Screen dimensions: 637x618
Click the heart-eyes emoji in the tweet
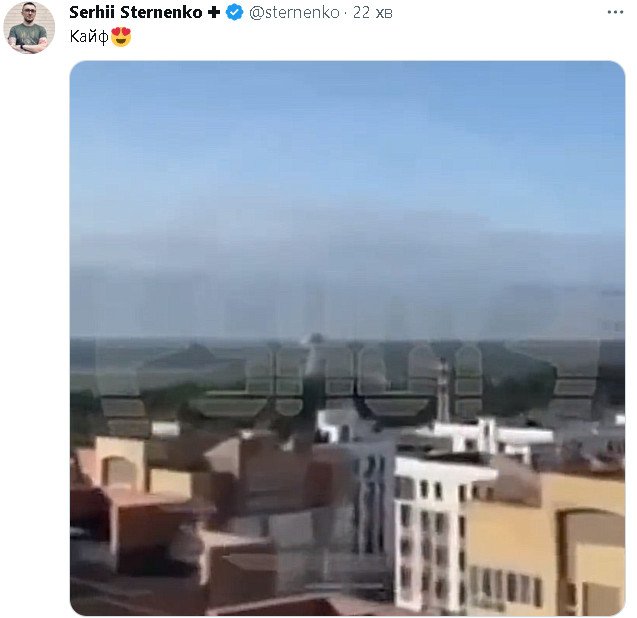[121, 37]
